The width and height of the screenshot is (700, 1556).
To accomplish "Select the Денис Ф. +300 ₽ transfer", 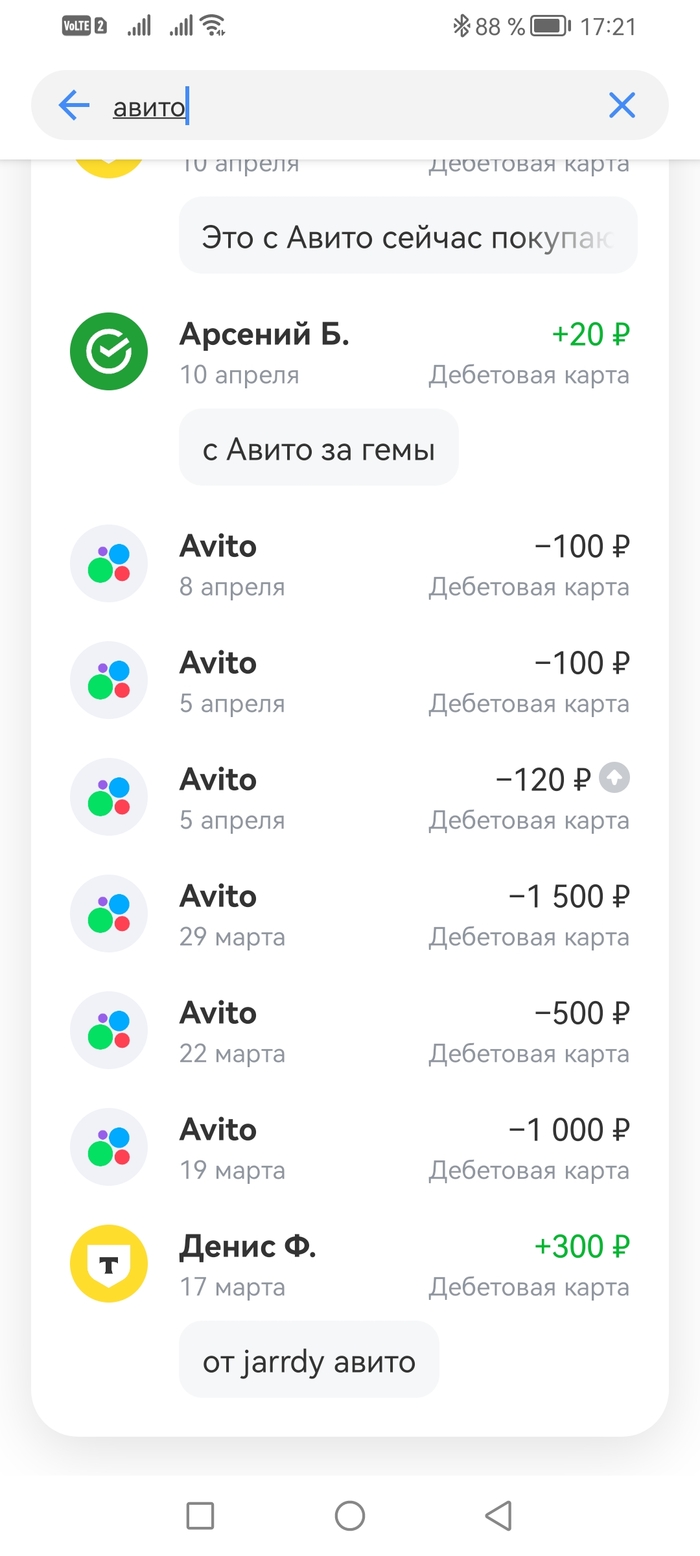I will (400, 1263).
